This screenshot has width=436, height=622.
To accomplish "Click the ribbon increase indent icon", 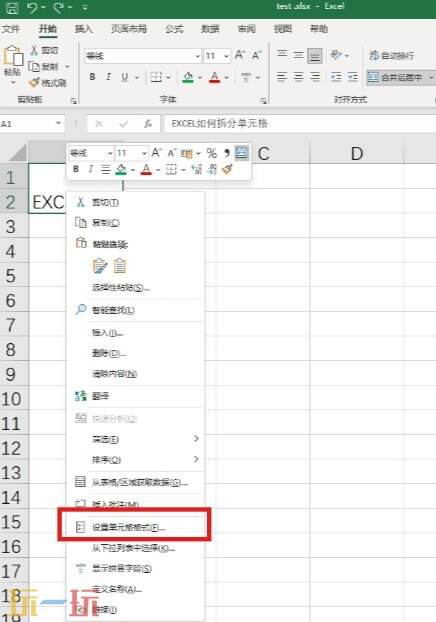I will click(x=352, y=77).
